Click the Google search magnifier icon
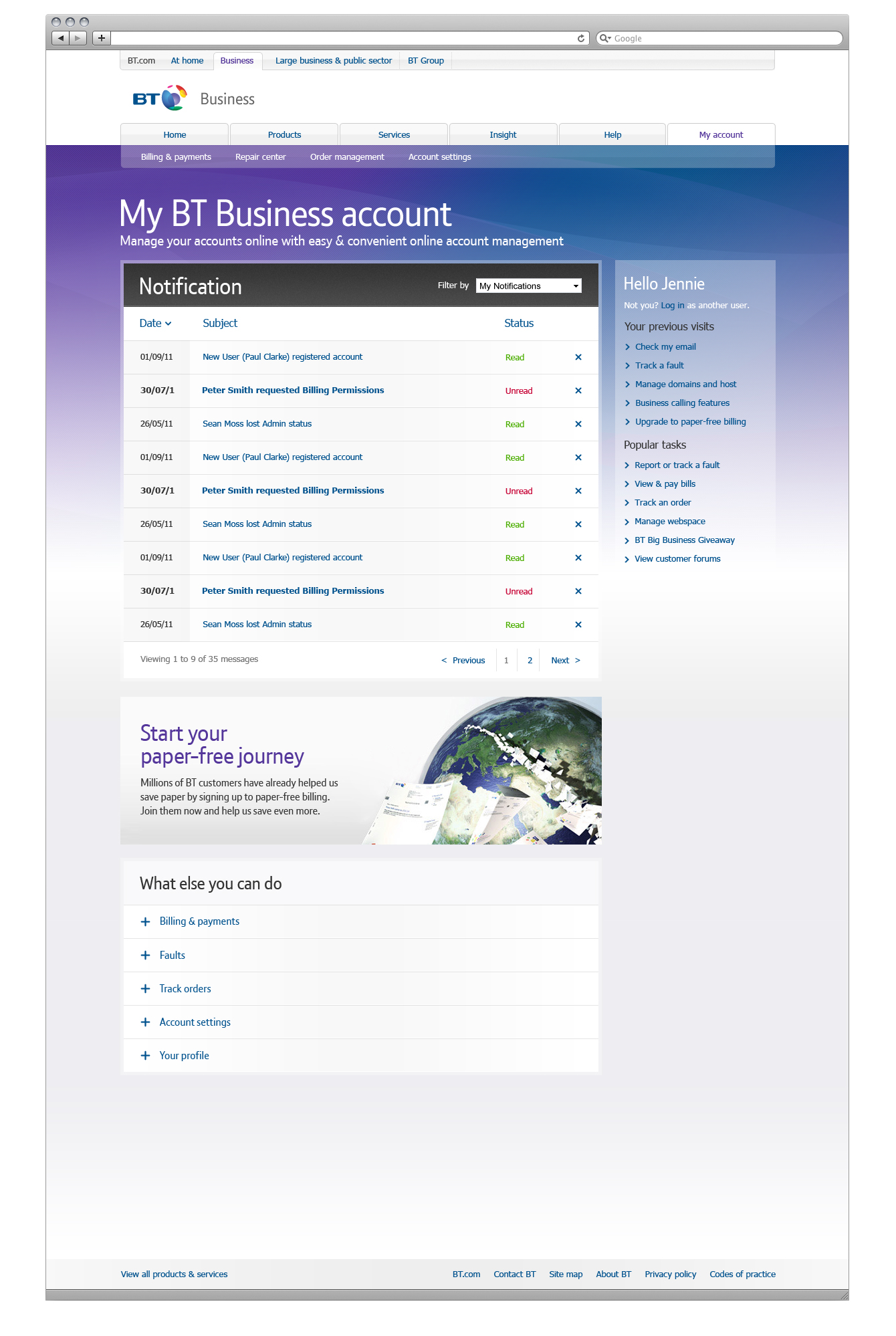The height and width of the screenshot is (1336, 896). (604, 38)
